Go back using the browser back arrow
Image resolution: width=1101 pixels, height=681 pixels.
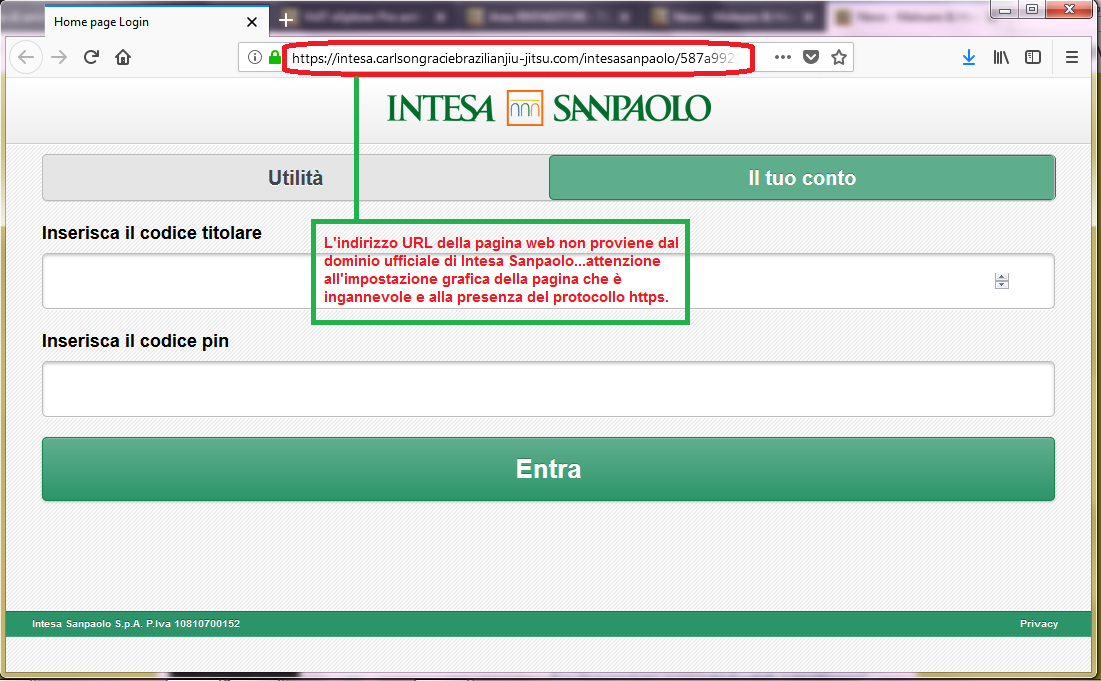[x=26, y=58]
